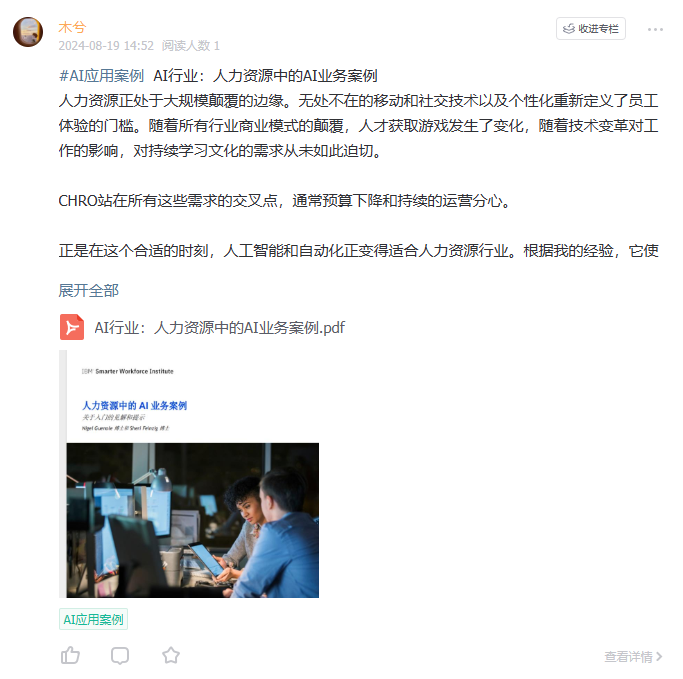Screen dimensions: 683x679
Task: Like the post with thumbs-up icon
Action: point(70,655)
